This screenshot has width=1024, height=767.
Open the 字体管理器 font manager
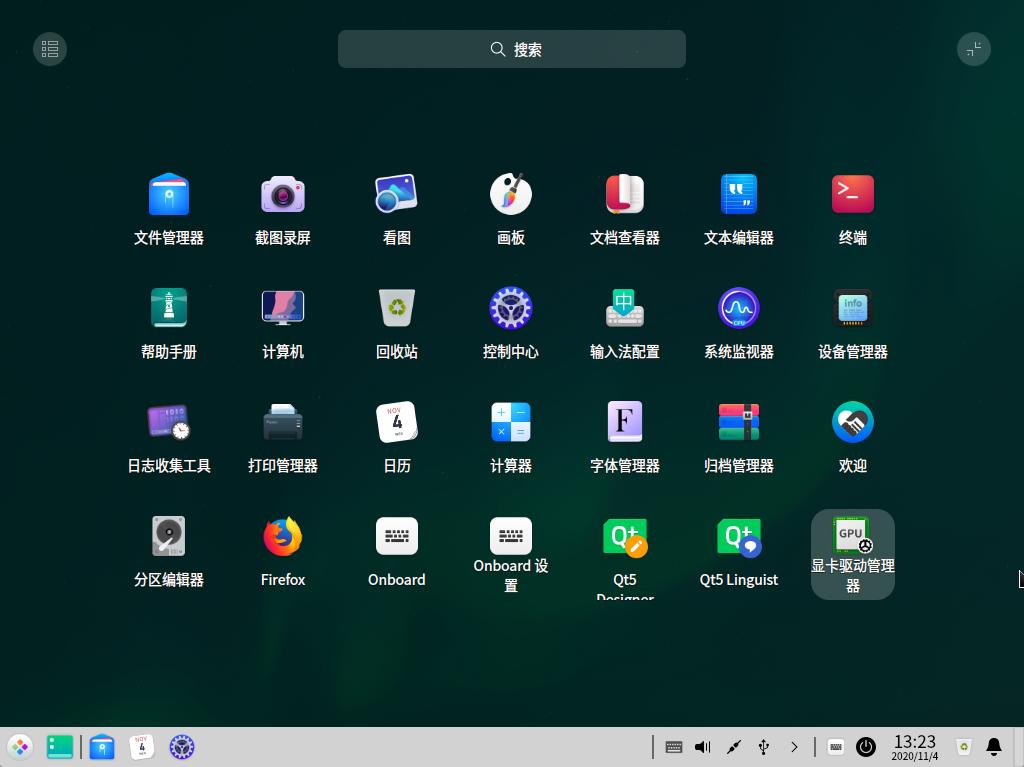point(625,423)
